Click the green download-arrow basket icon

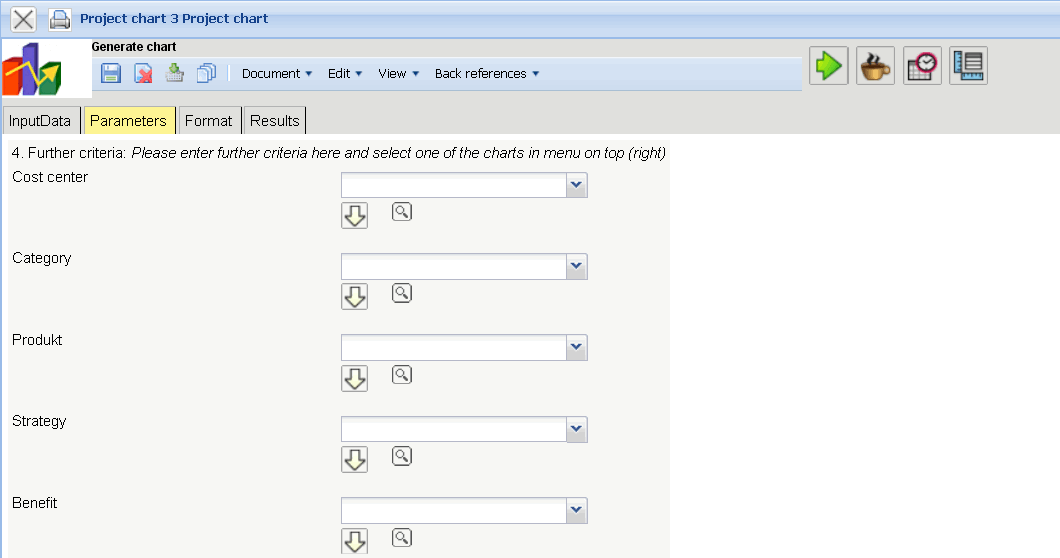point(175,72)
